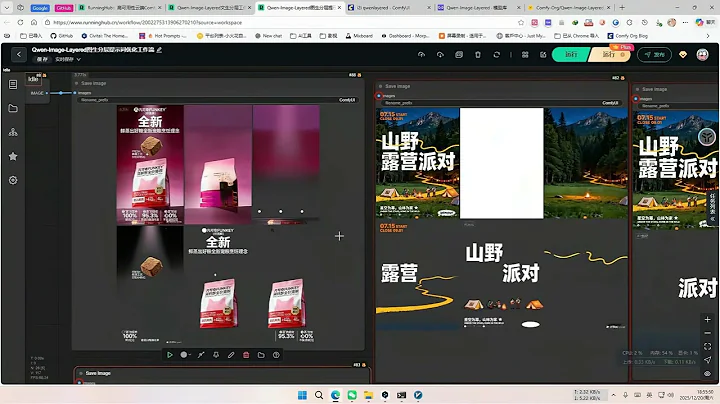Open the terminal app from the taskbar

tap(401, 395)
